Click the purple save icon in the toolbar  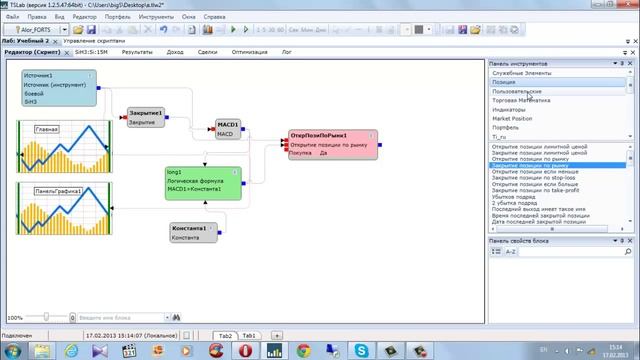[462, 30]
